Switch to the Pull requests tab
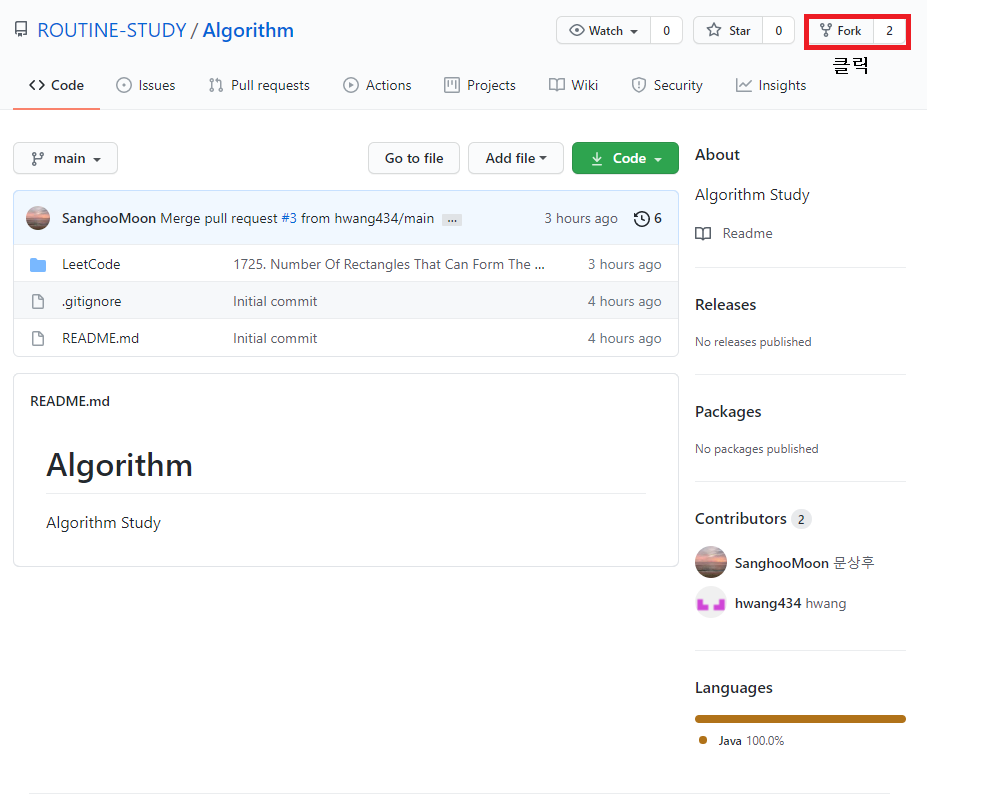This screenshot has width=985, height=798. (259, 85)
